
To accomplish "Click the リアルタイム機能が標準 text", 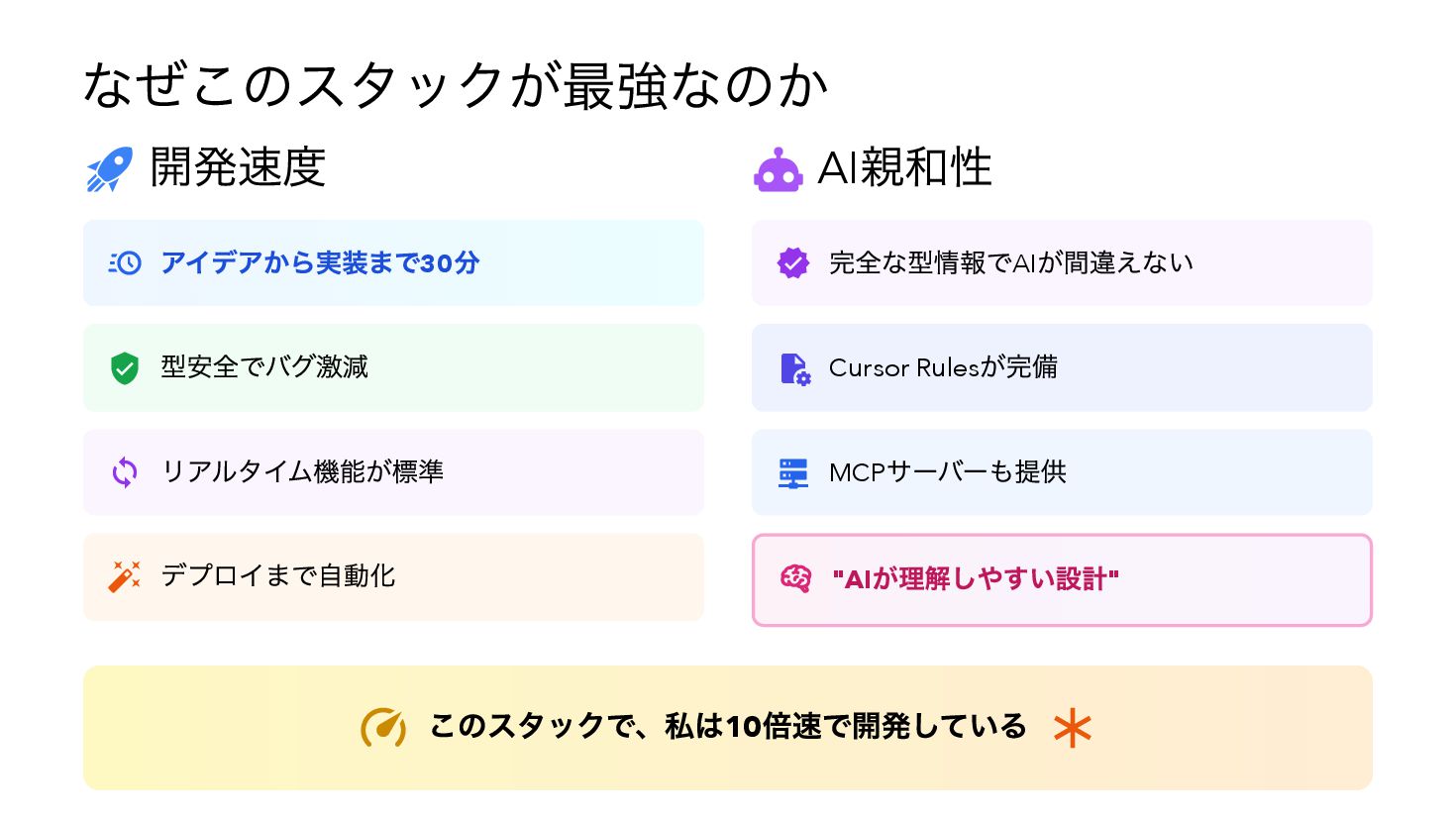I will point(302,472).
